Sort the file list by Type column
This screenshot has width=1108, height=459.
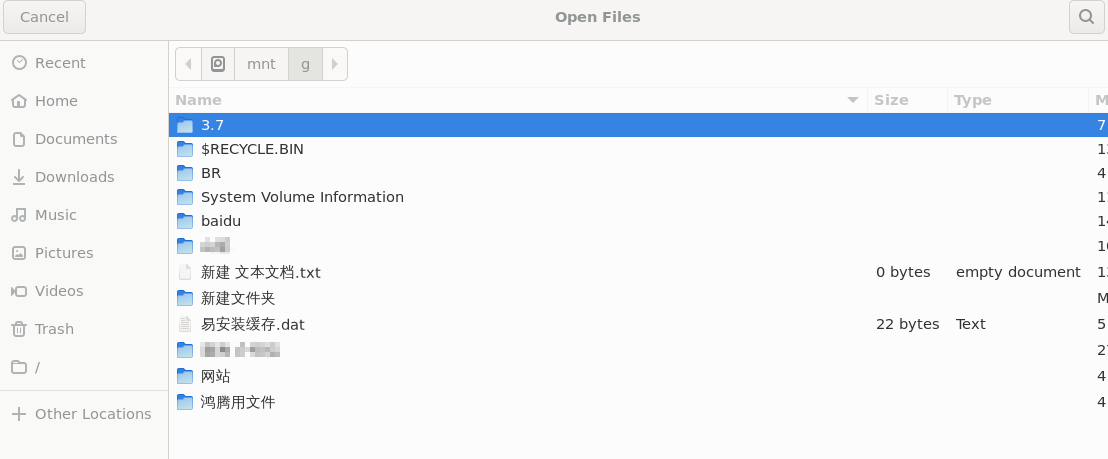1018,100
